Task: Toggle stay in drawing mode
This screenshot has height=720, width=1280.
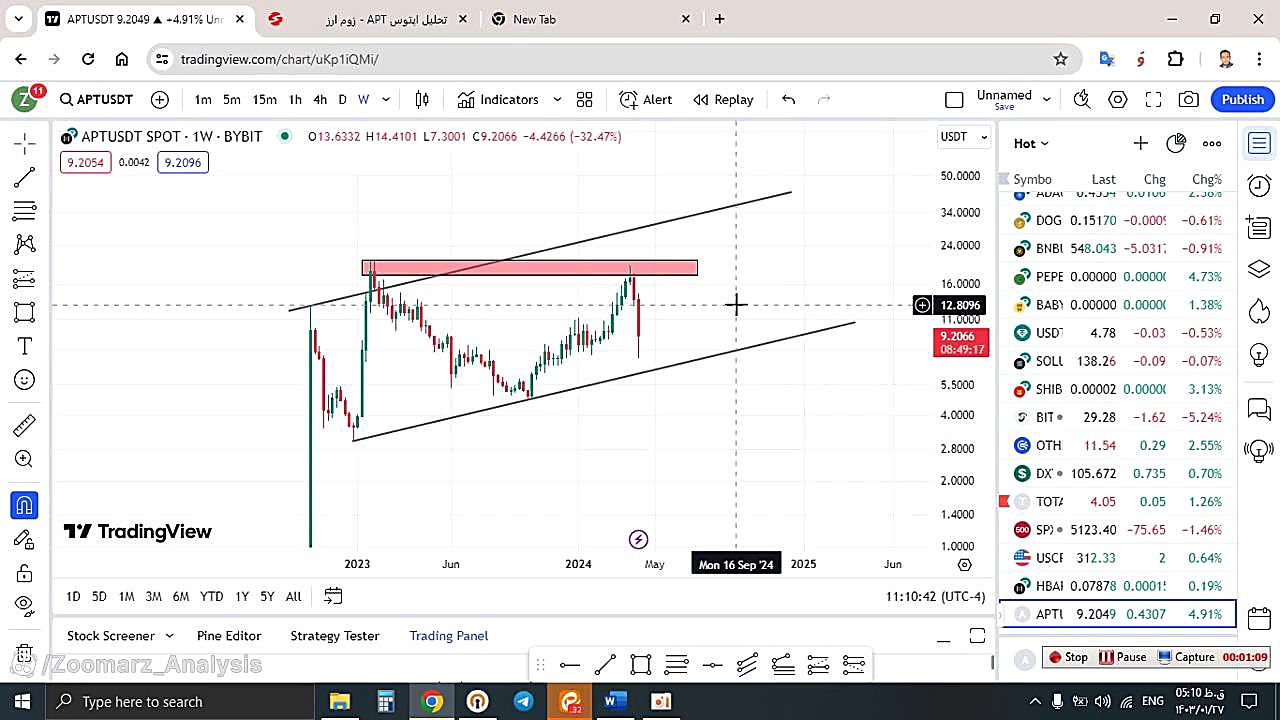Action: 25,539
